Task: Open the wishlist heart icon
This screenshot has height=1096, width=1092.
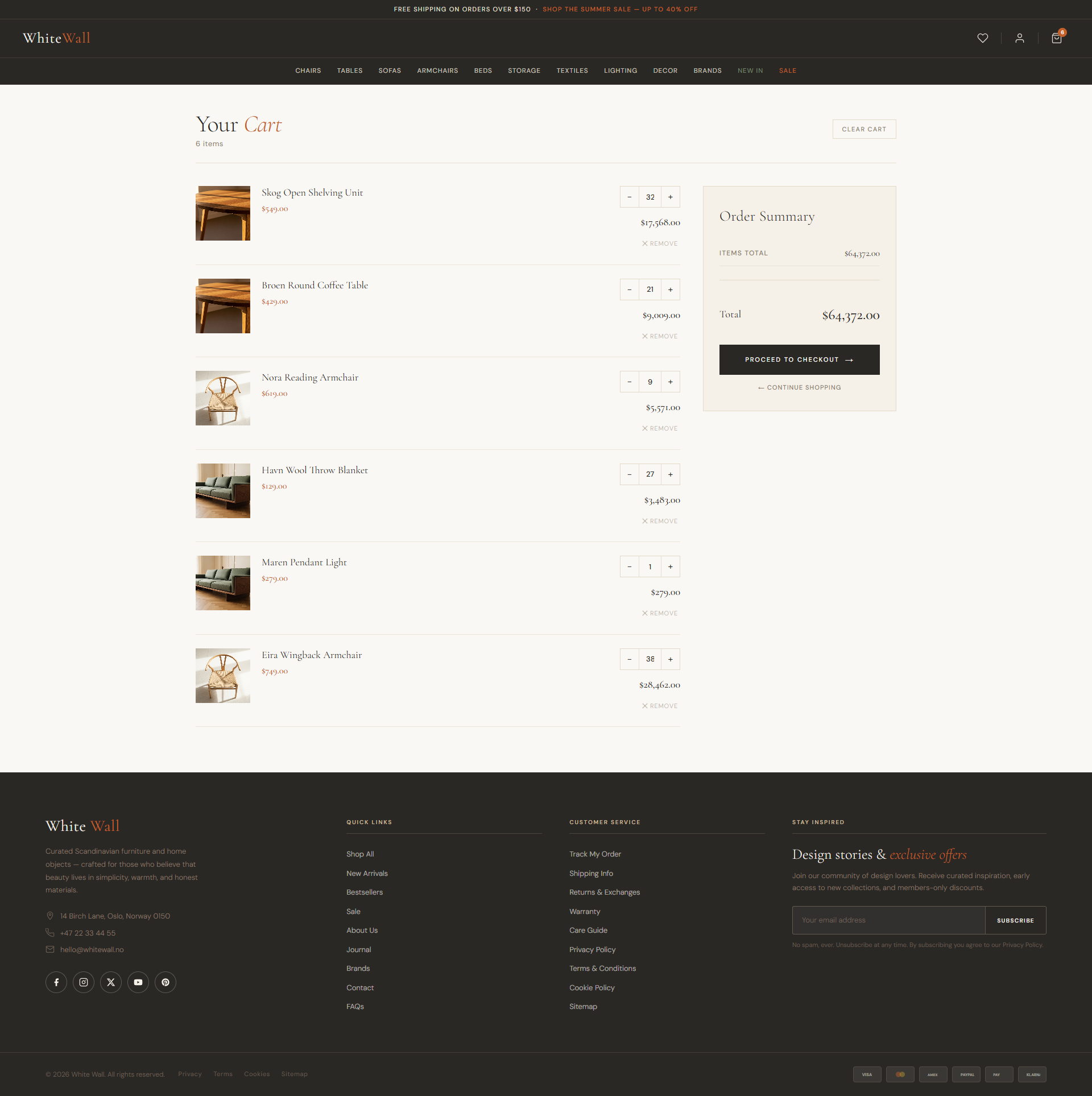Action: tap(983, 38)
